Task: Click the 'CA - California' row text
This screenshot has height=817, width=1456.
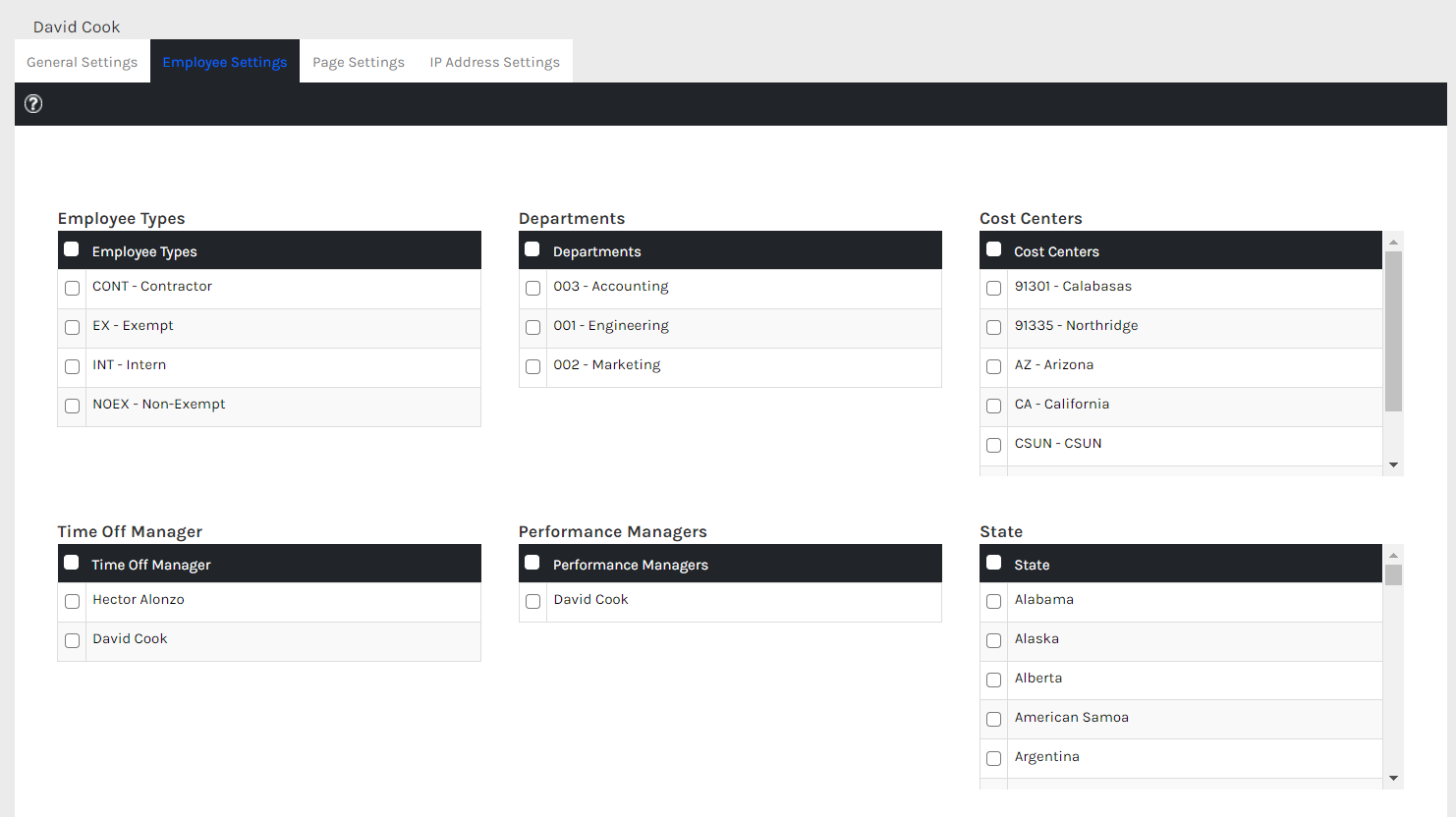Action: point(1062,405)
